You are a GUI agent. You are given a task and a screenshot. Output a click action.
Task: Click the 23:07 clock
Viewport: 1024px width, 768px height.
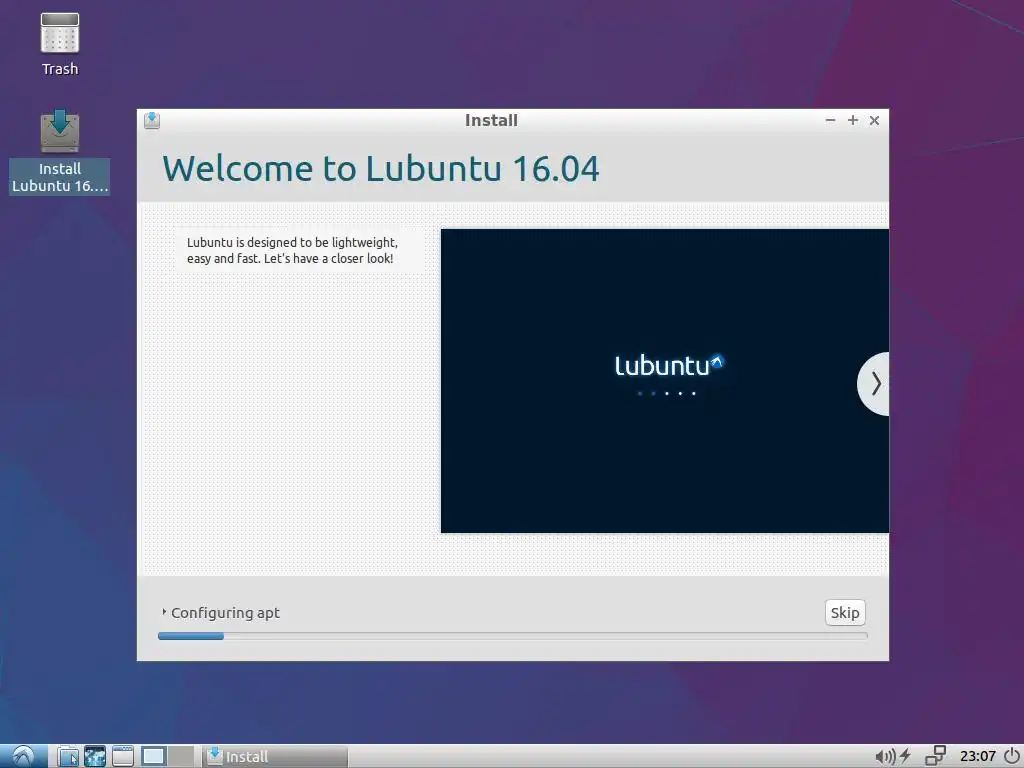pos(978,756)
